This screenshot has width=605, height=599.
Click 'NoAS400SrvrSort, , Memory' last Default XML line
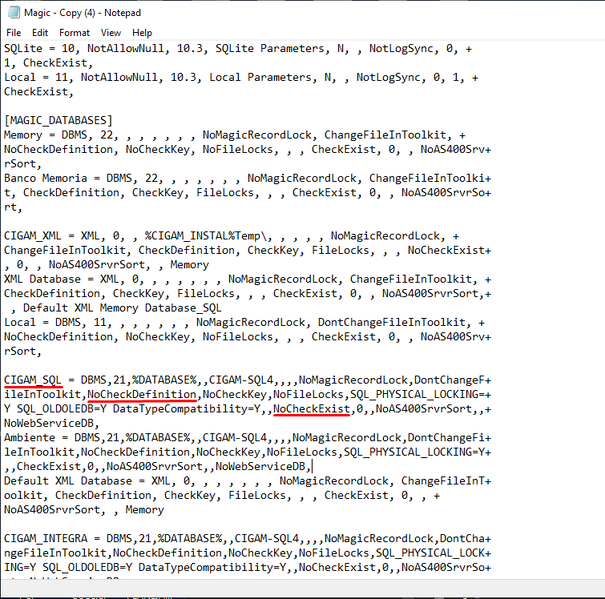pos(84,510)
